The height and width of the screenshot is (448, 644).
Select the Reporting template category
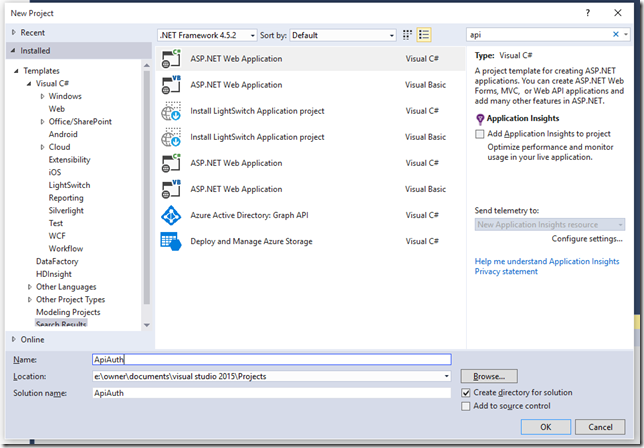pos(66,198)
